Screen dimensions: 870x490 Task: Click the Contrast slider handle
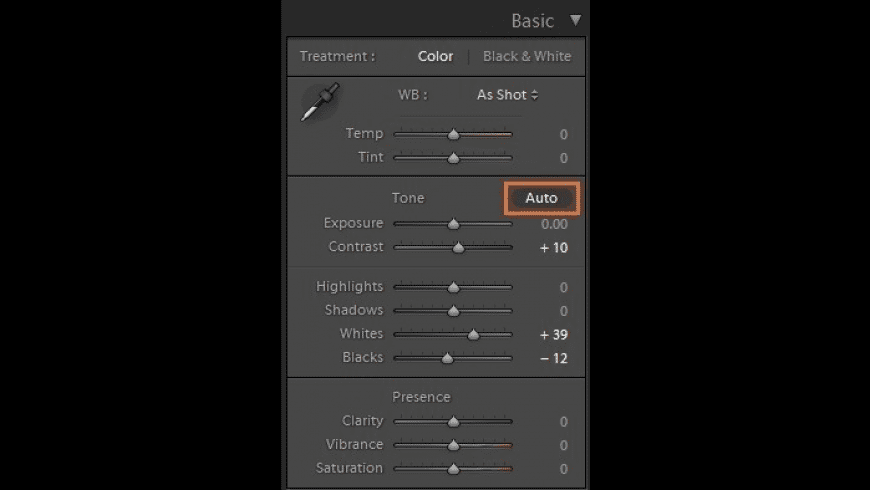click(x=458, y=247)
